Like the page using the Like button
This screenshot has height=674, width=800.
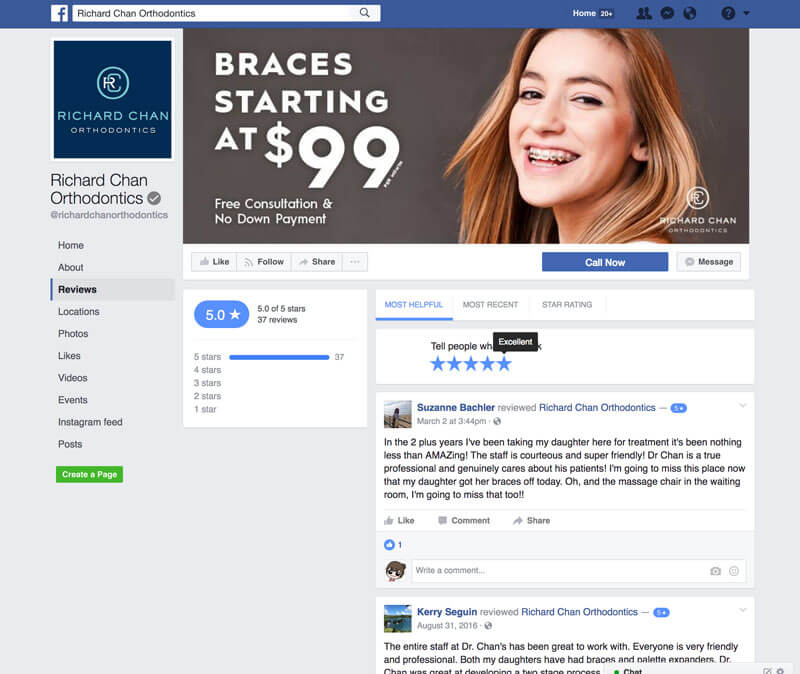pyautogui.click(x=214, y=262)
